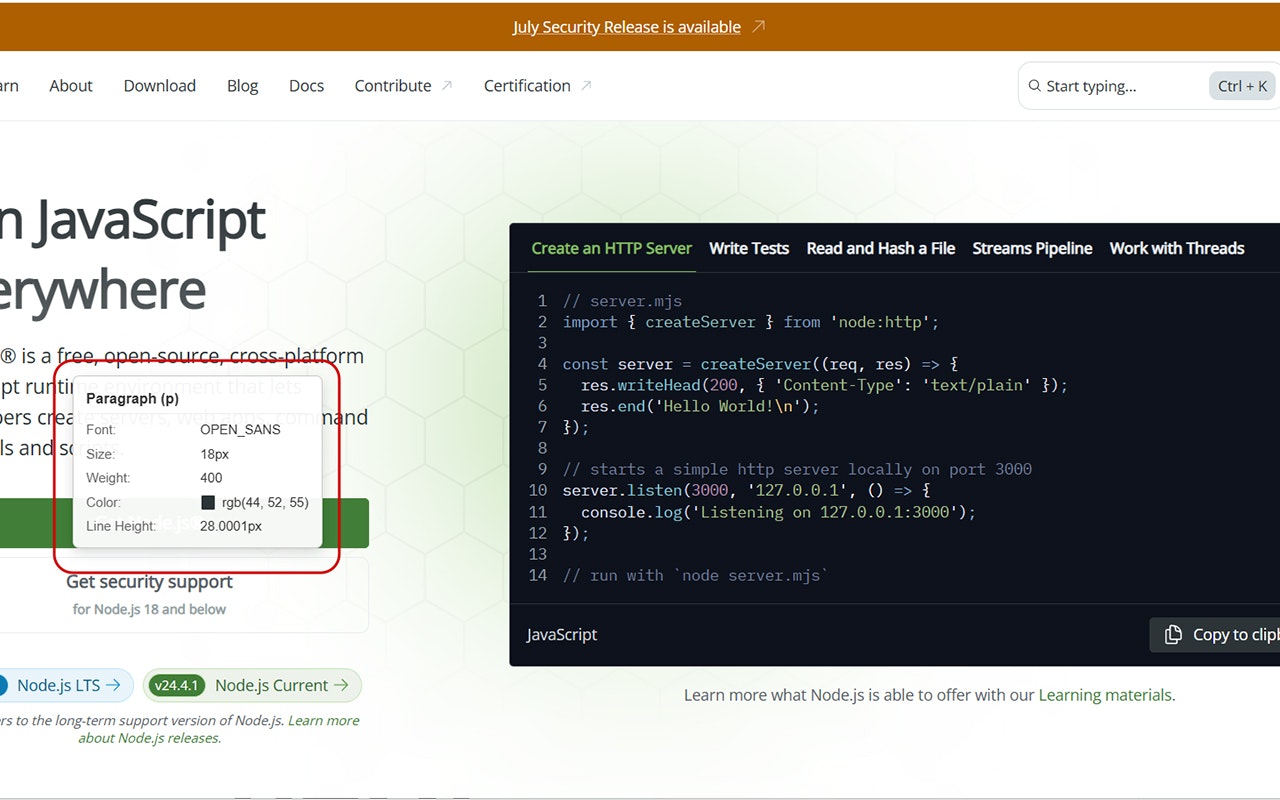
Task: Click the external arrow icon next to Contribute
Action: [x=447, y=86]
